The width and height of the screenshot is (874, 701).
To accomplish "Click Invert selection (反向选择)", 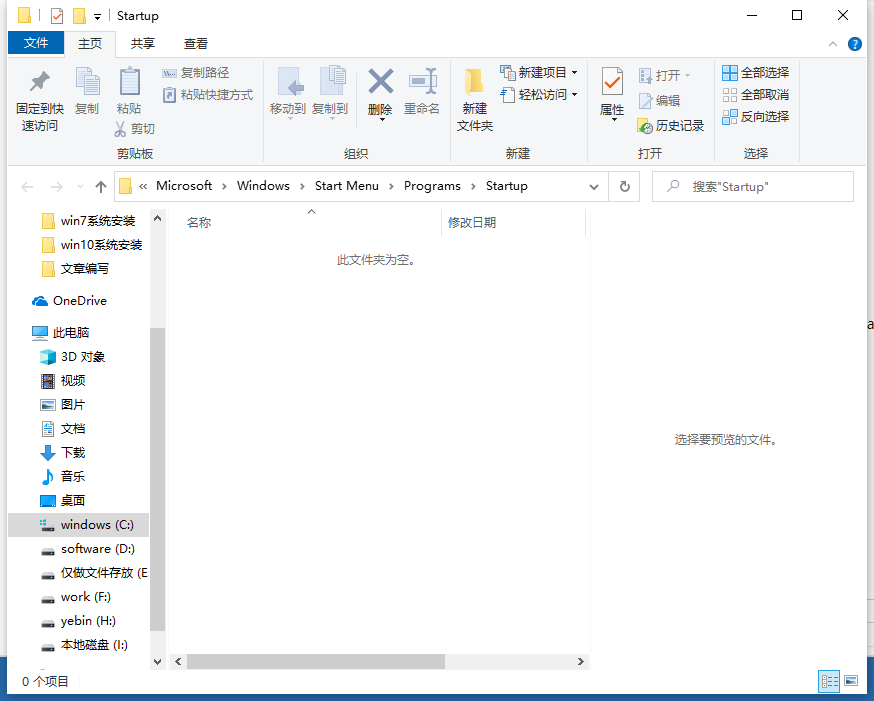I will [755, 116].
